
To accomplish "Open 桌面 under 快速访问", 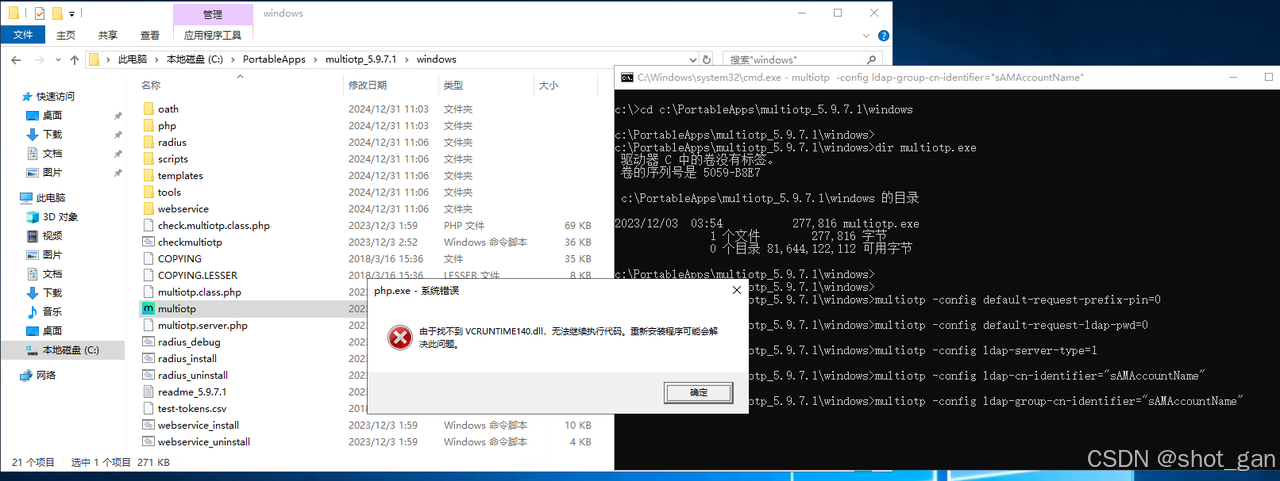I will coord(52,116).
